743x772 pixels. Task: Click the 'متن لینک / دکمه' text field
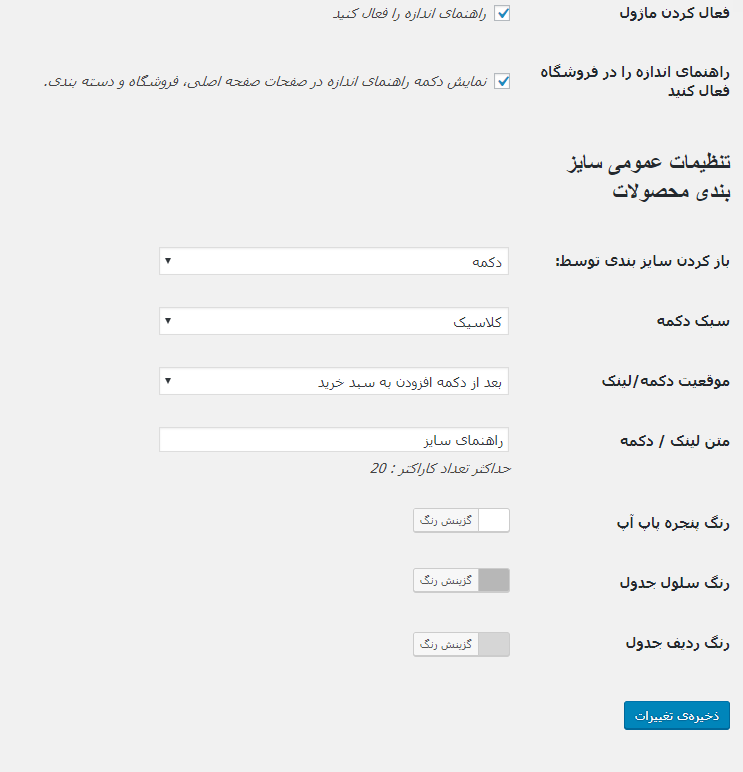334,440
